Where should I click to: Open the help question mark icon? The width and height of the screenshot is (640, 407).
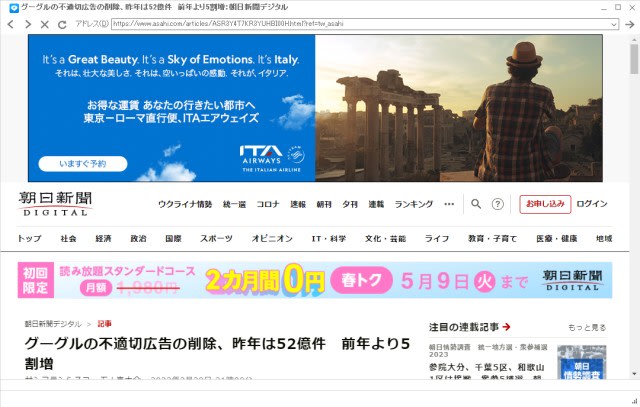(x=498, y=204)
